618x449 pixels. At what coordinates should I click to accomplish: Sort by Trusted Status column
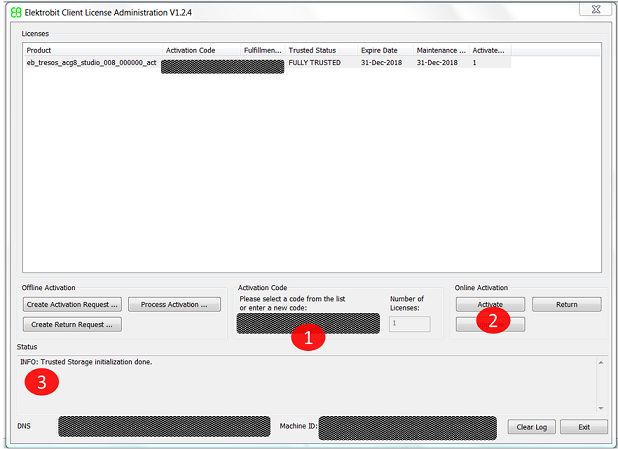[322, 50]
